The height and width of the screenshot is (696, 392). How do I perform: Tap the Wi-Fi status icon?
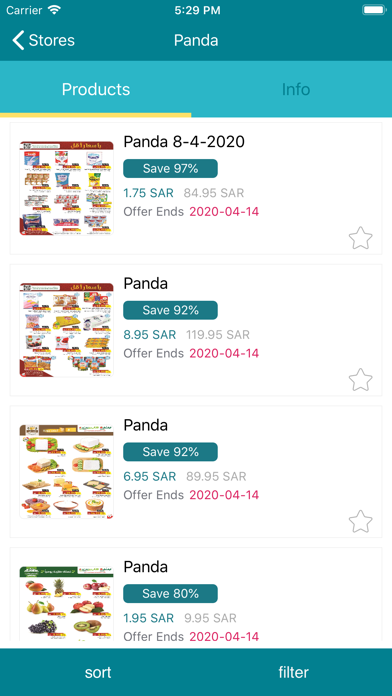pos(55,10)
